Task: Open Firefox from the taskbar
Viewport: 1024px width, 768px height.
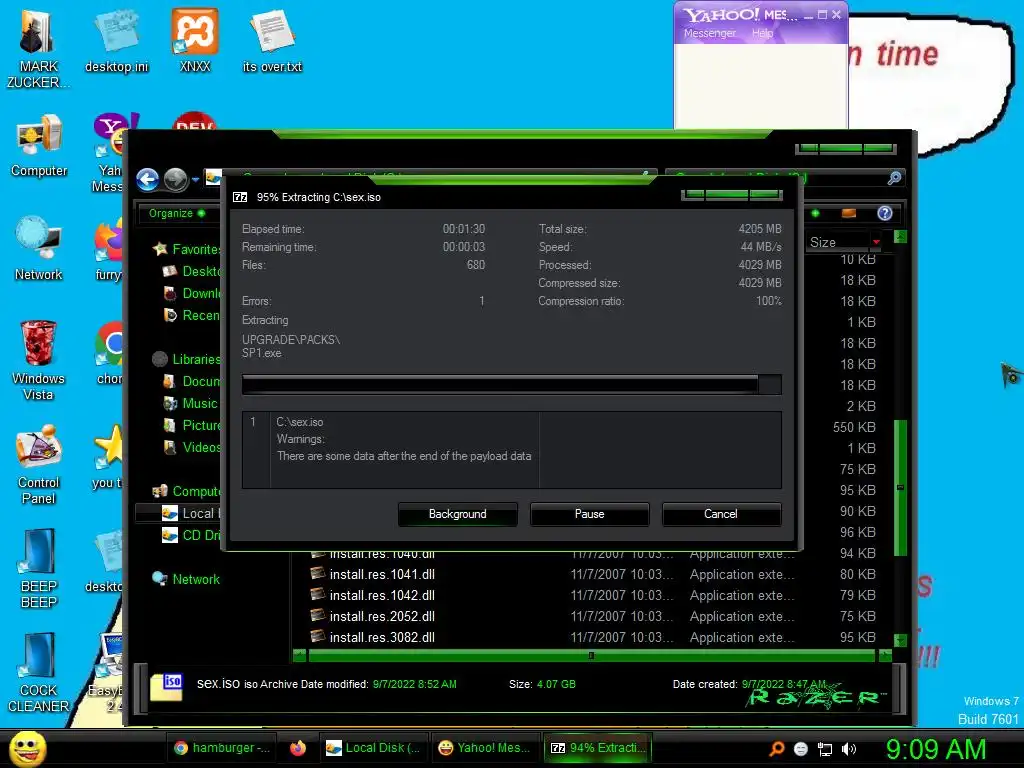Action: coord(297,748)
